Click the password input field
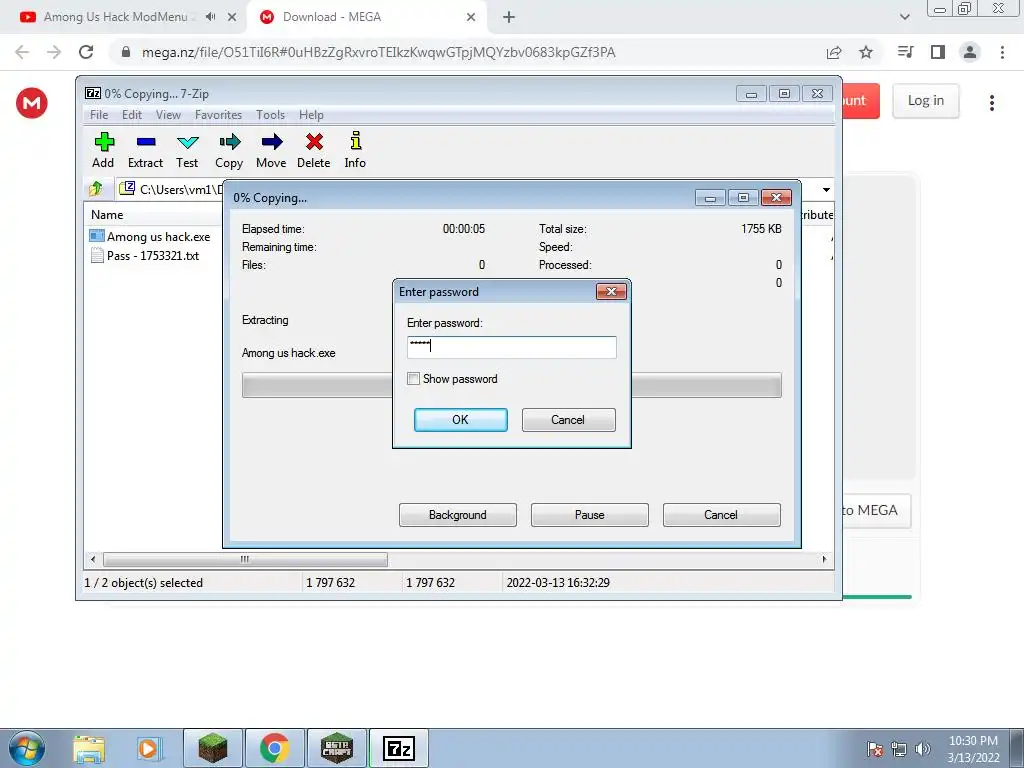 pyautogui.click(x=511, y=347)
